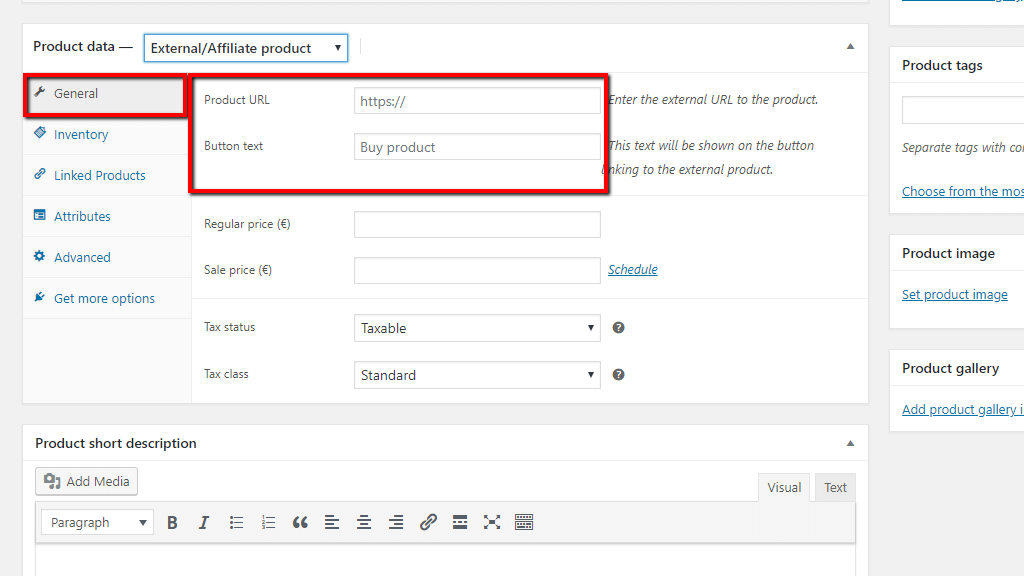The image size is (1024, 576).
Task: Insert a numbered list
Action: 268,522
